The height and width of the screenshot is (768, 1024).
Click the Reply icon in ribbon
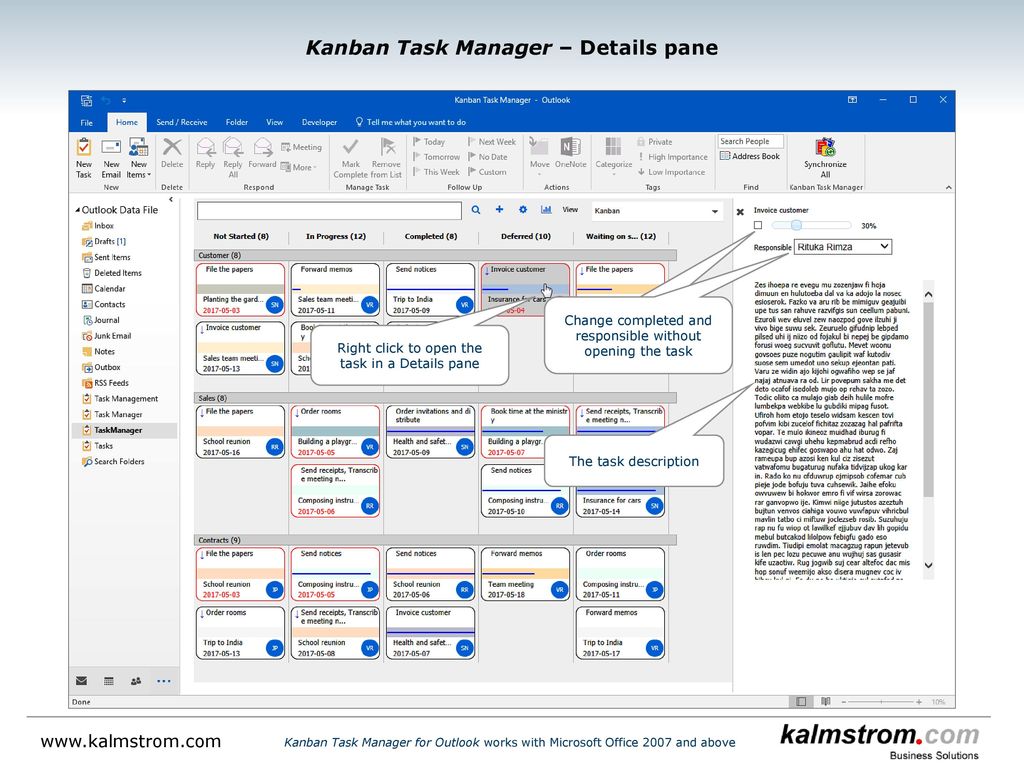[x=206, y=153]
